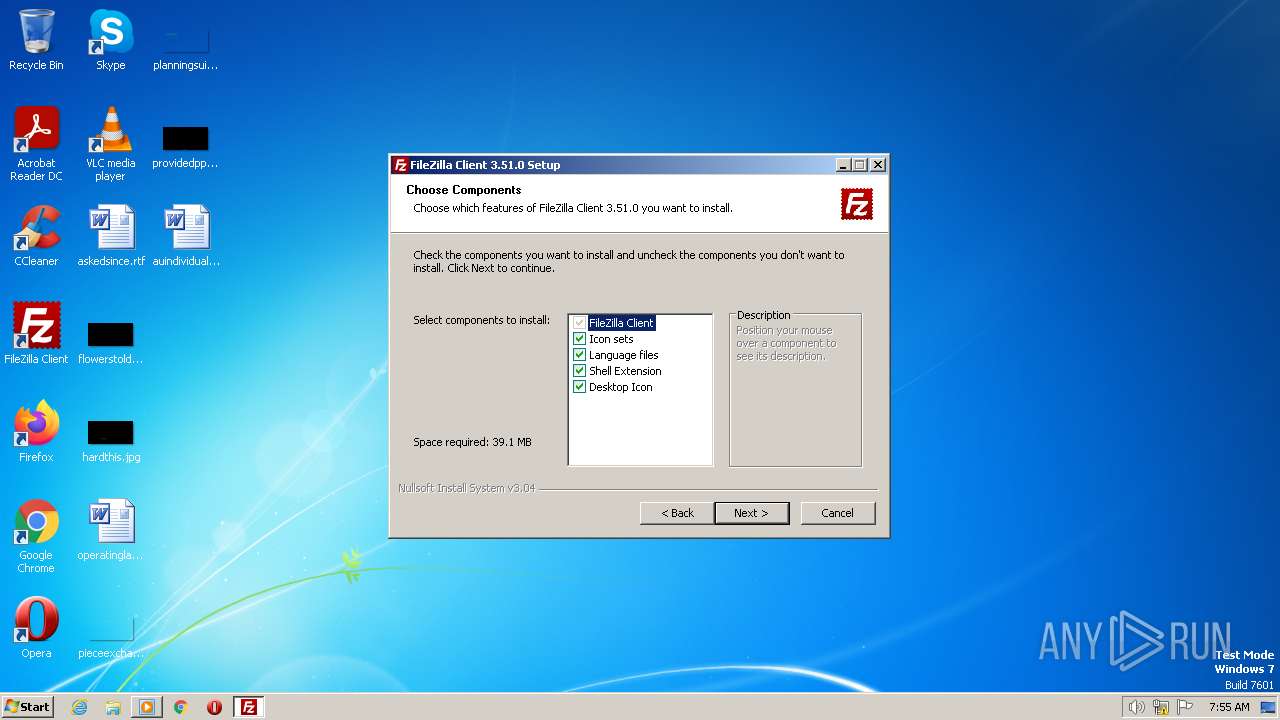1280x720 pixels.
Task: Click the Space required: 39.1 MB text
Action: [x=472, y=442]
